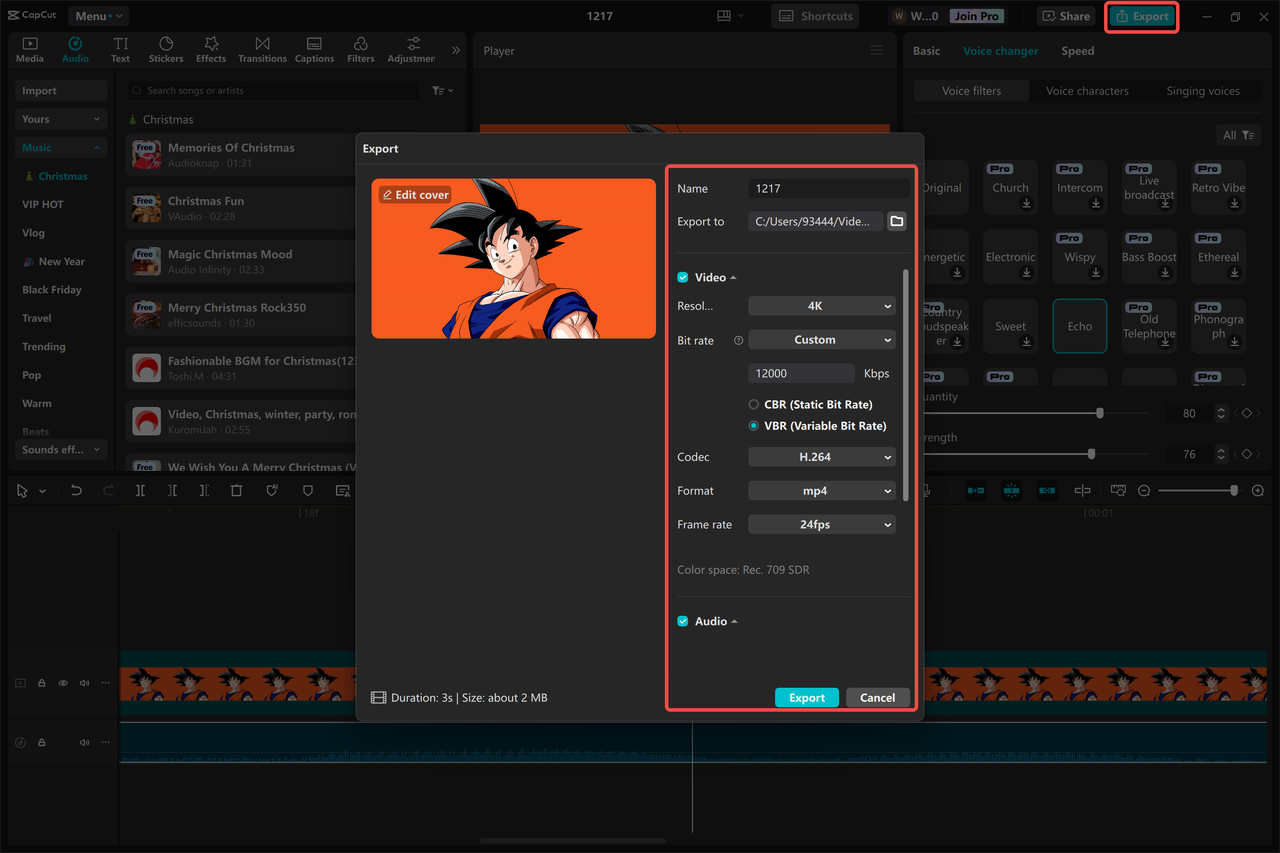This screenshot has width=1280, height=853.
Task: Open the Stickers panel
Action: pyautogui.click(x=166, y=49)
